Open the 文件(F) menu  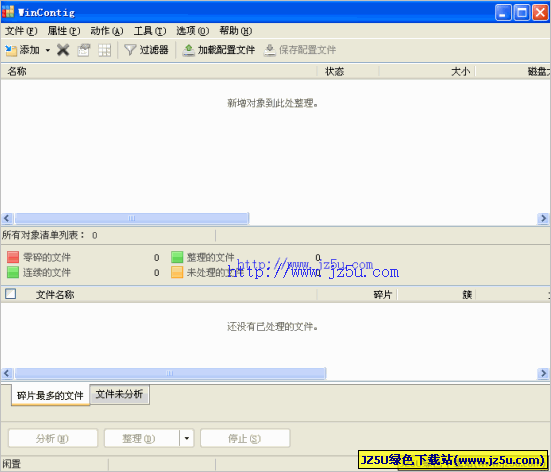(x=21, y=31)
